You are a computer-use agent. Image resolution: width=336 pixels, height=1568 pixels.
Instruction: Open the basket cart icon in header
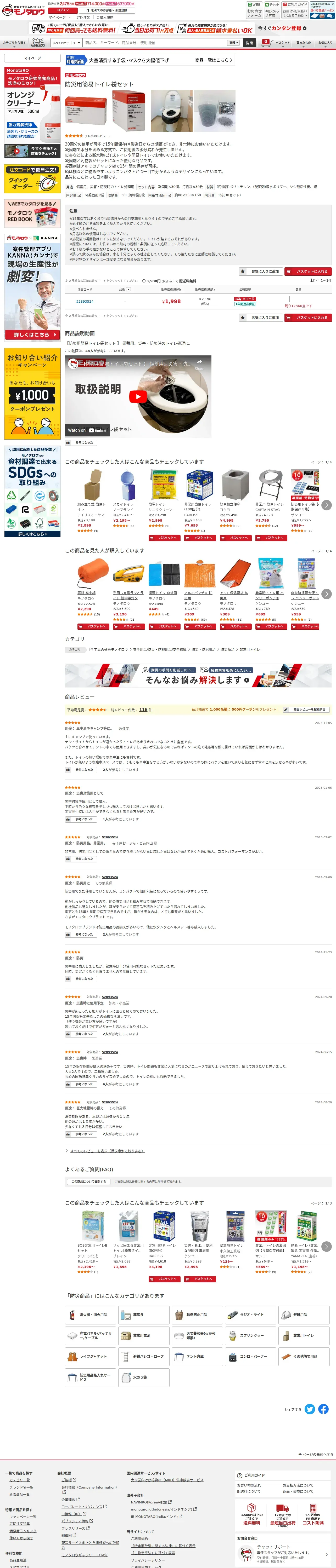point(265,43)
